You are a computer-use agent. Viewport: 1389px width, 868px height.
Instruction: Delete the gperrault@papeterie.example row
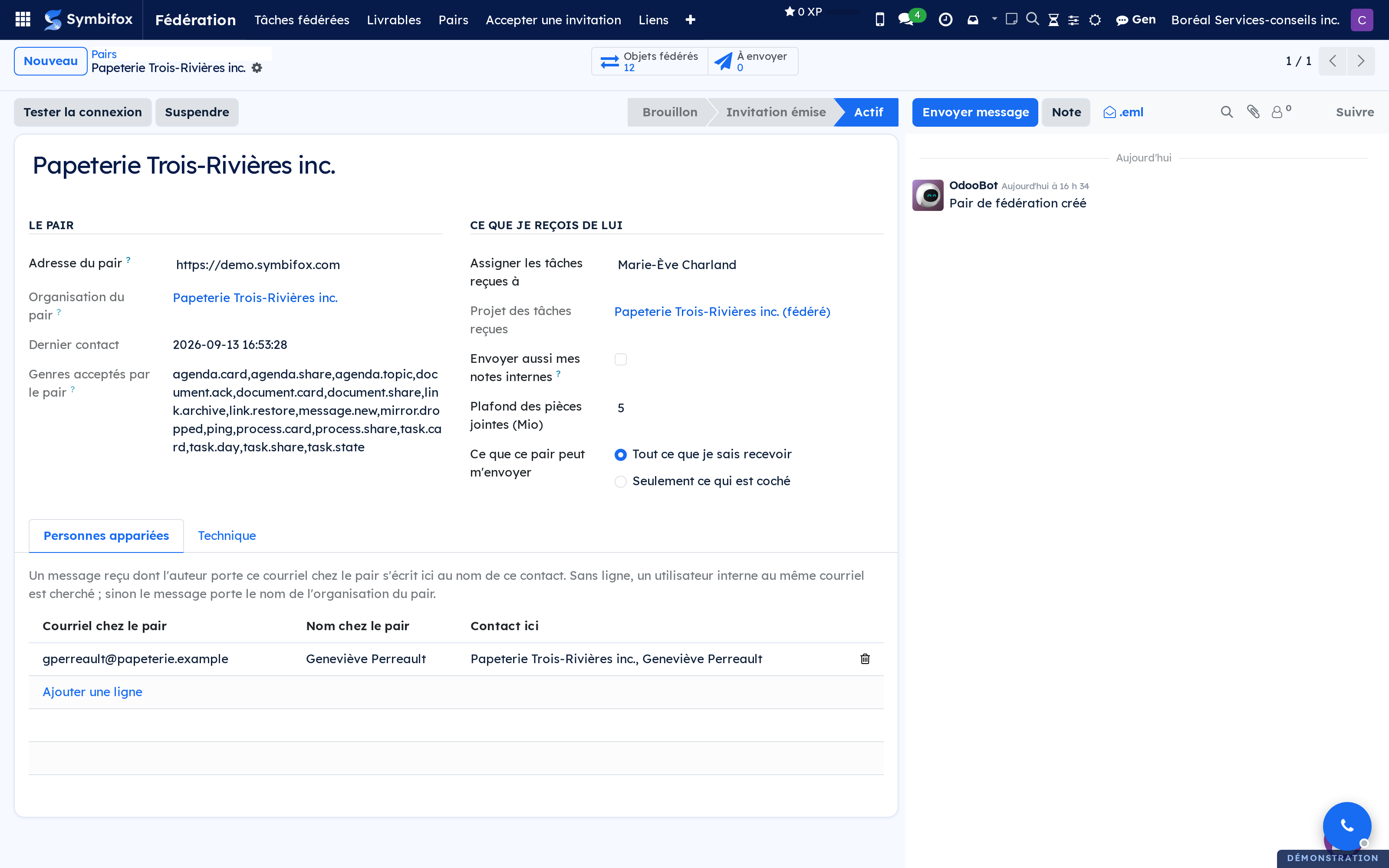point(865,659)
